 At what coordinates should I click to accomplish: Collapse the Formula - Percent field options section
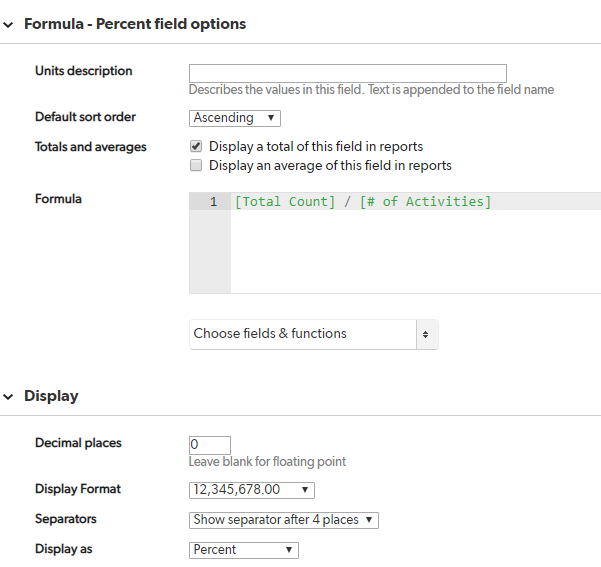pos(8,25)
